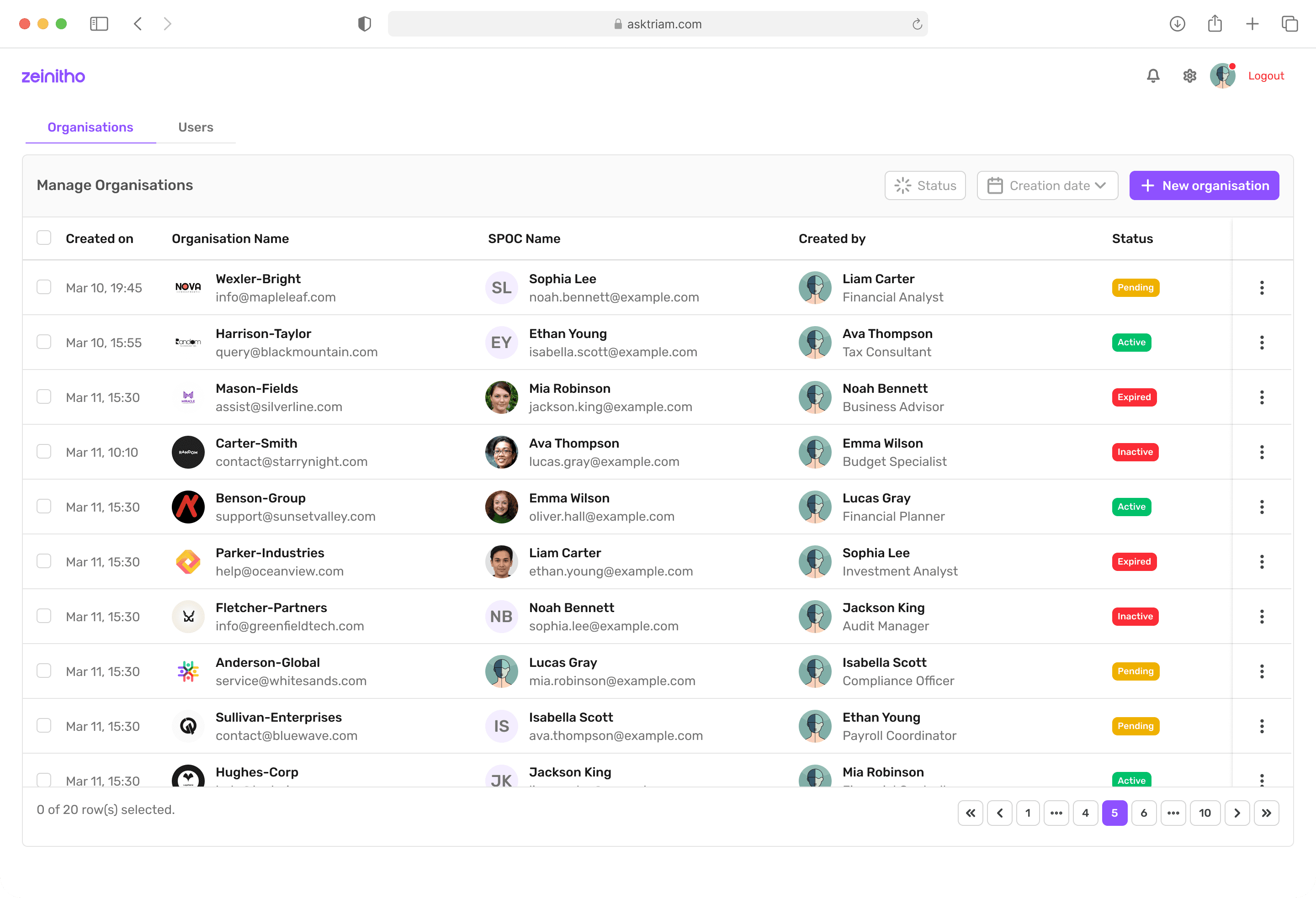Image resolution: width=1316 pixels, height=898 pixels.
Task: Click the Logout link
Action: click(x=1266, y=76)
